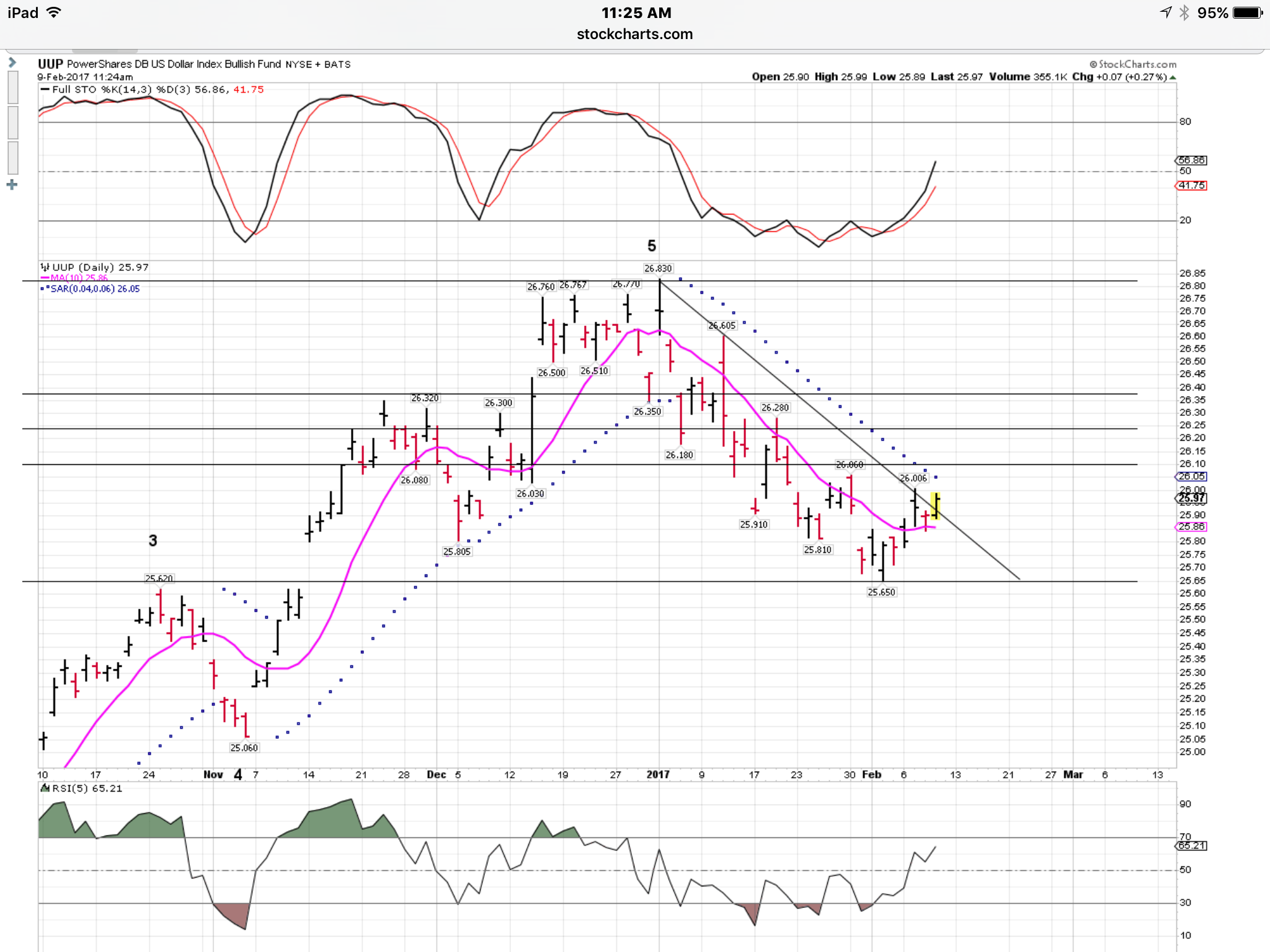Tap the UUP ticker symbol heading
The image size is (1270, 952).
click(x=50, y=64)
